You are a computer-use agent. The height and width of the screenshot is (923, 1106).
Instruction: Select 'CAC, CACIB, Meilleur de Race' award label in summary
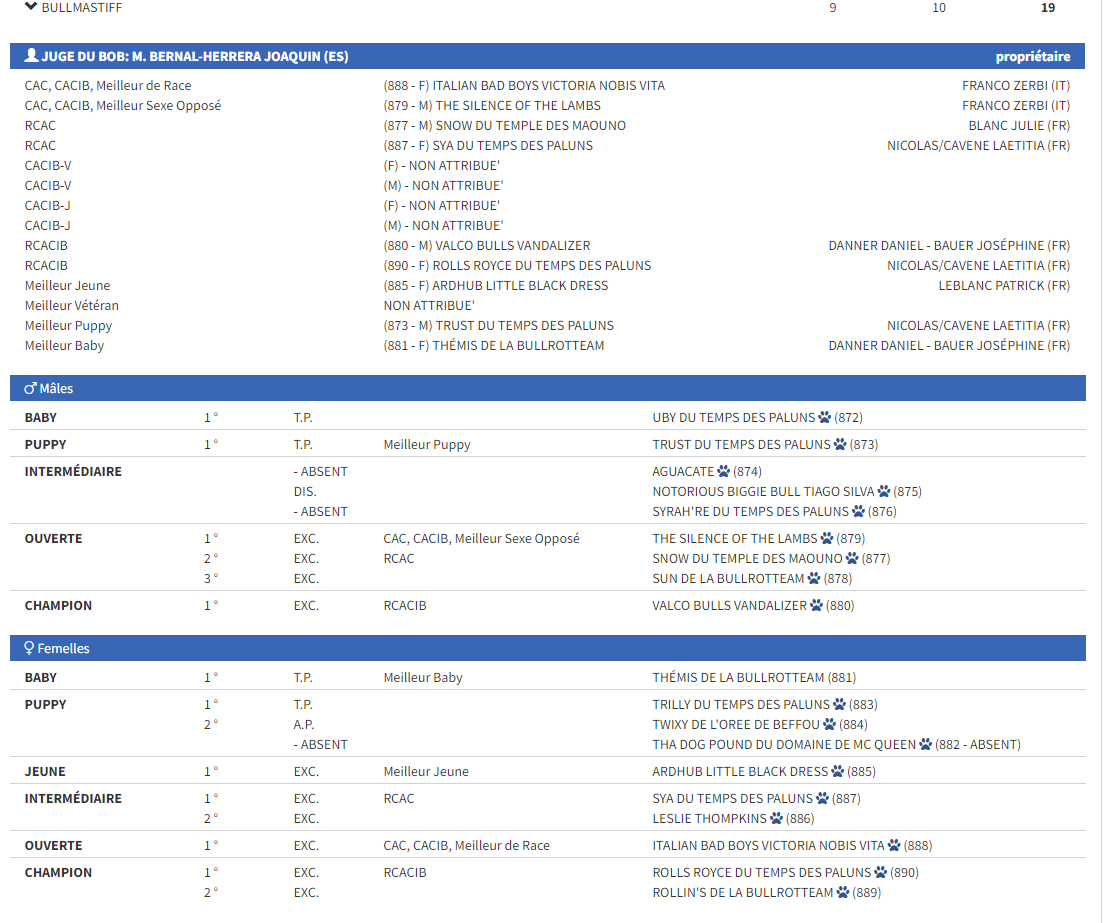(x=108, y=85)
